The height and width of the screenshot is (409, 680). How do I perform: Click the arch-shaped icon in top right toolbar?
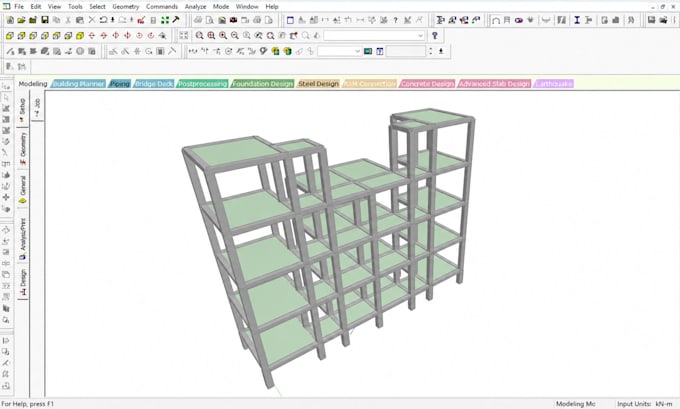(496, 20)
